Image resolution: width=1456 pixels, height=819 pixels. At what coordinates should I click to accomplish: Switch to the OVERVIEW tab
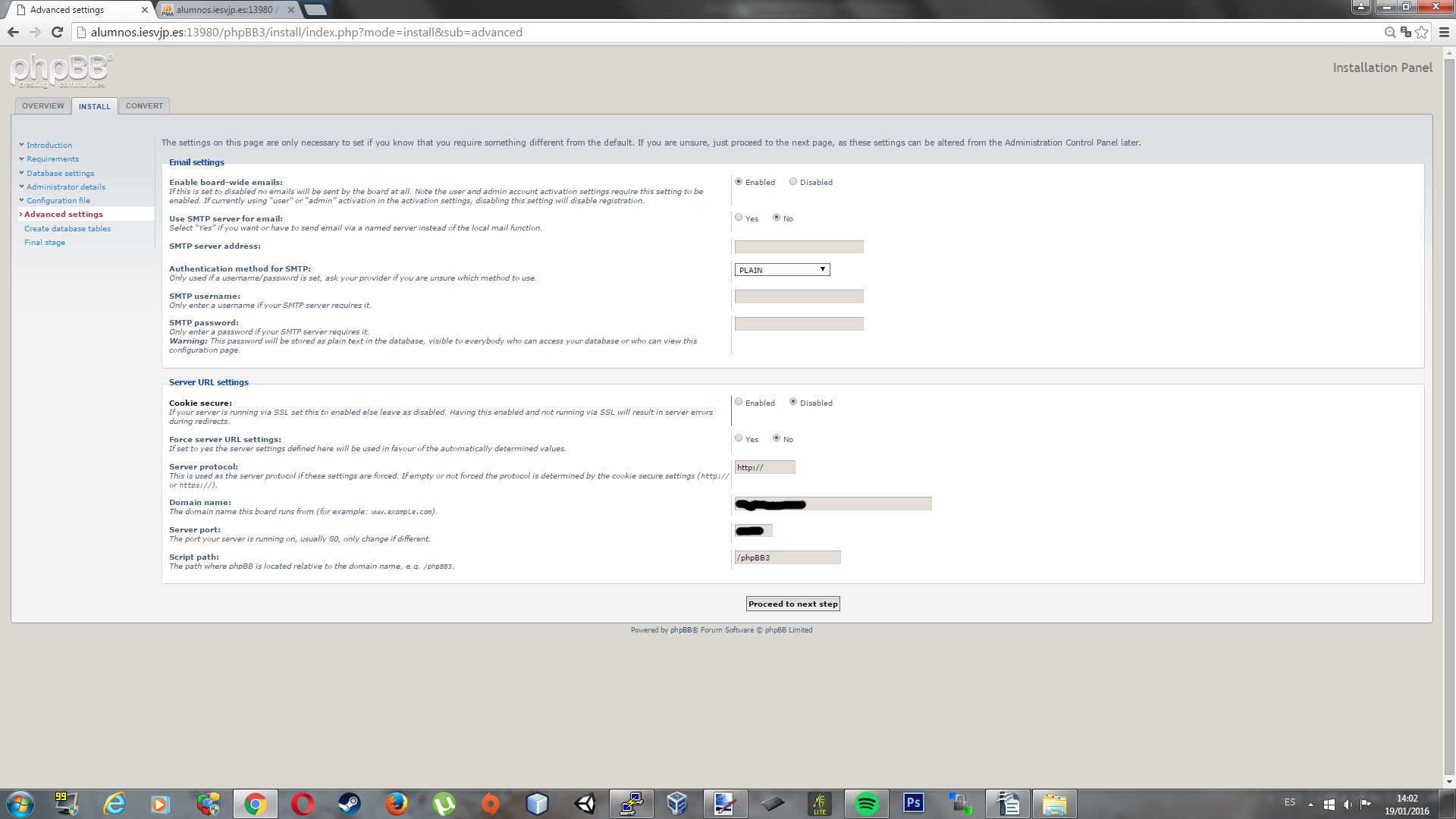tap(42, 106)
